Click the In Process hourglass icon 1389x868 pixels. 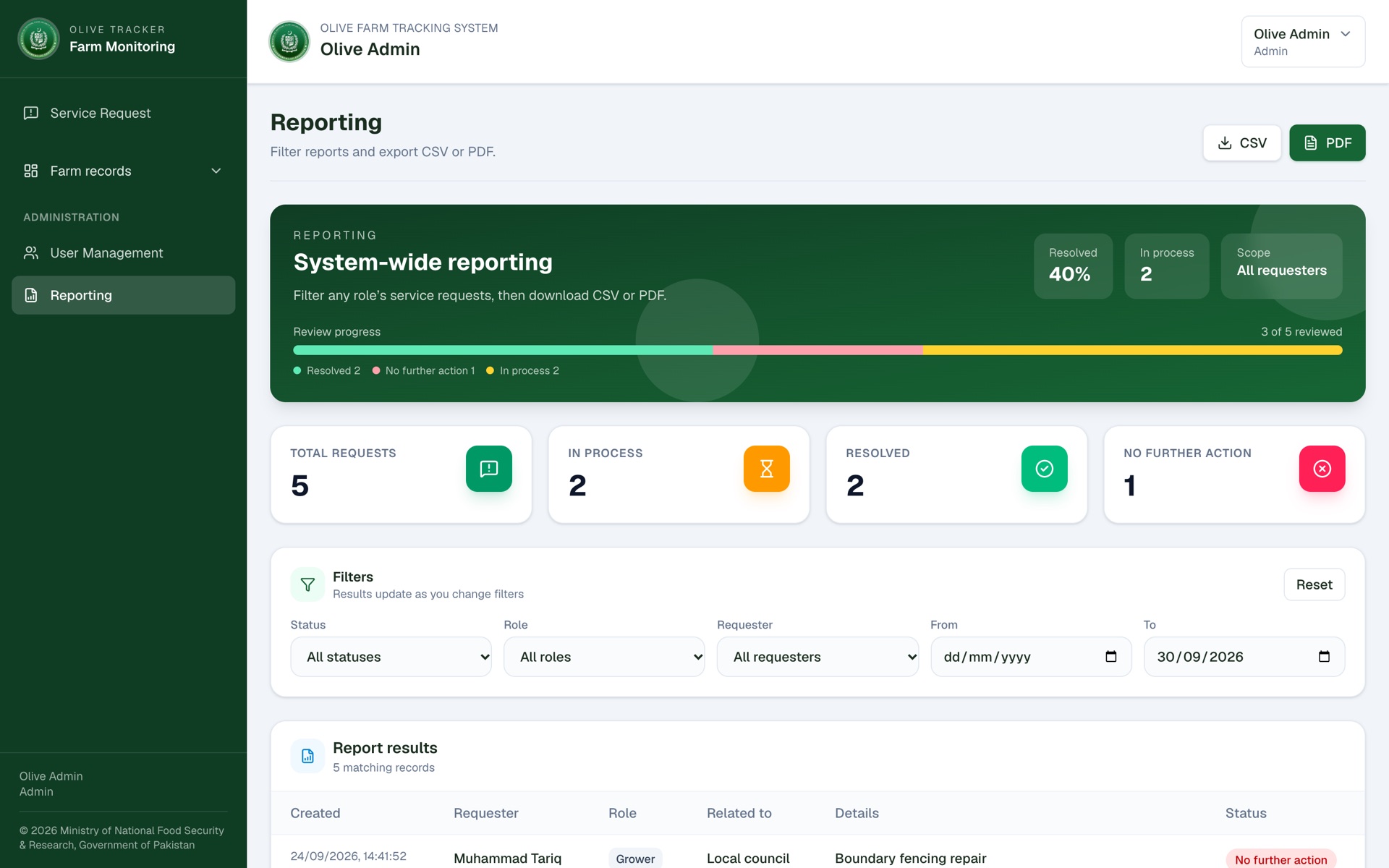[767, 469]
